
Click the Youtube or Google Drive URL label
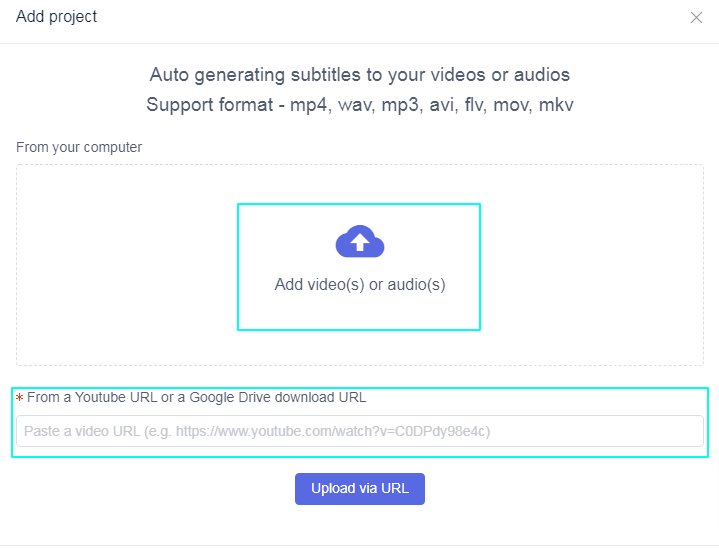click(197, 397)
